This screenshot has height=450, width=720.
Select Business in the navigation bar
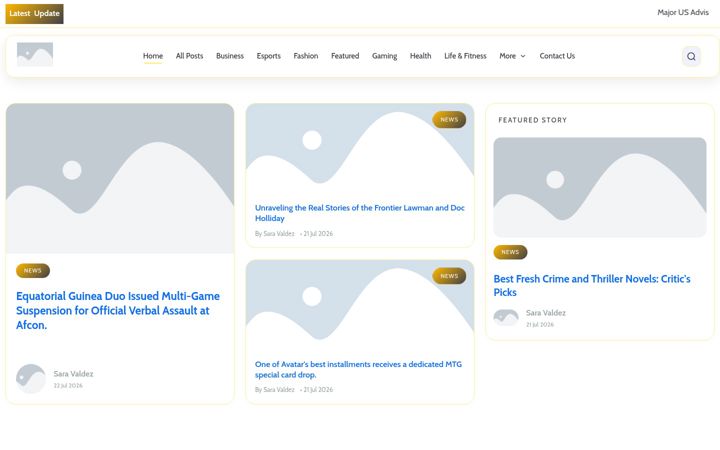[x=230, y=56]
